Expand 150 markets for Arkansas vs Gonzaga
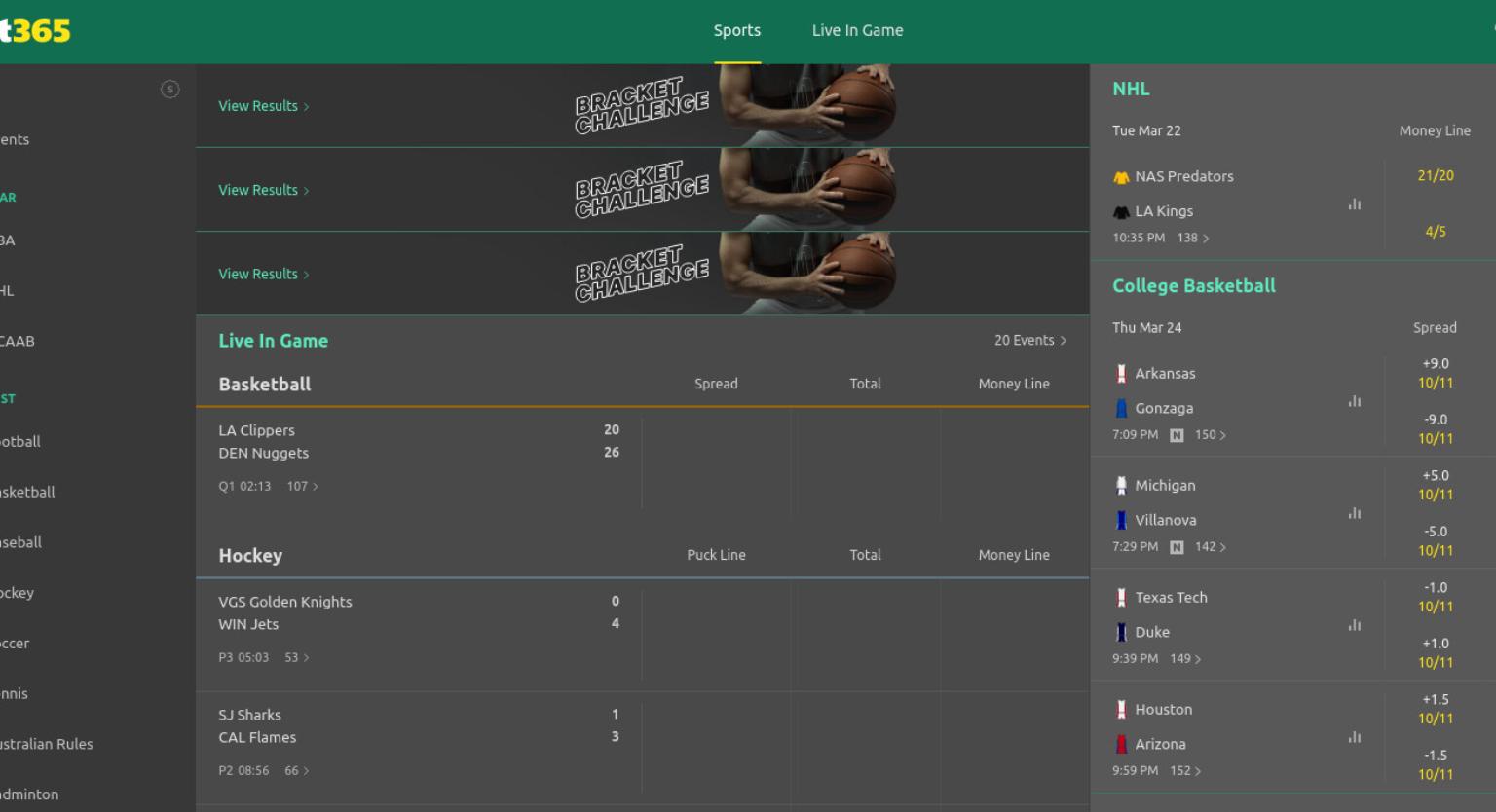Image resolution: width=1496 pixels, height=812 pixels. pos(1211,435)
